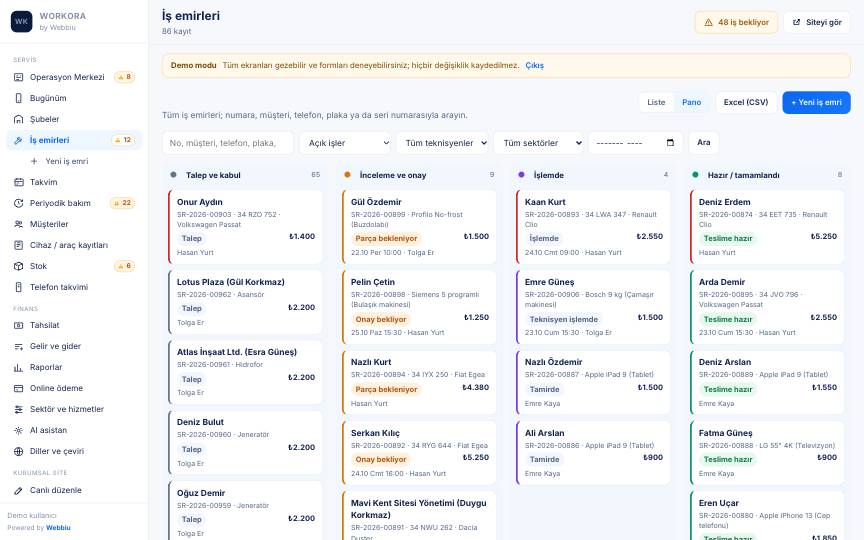Click the Raporlar chart icon
This screenshot has height=540, width=864.
point(18,368)
